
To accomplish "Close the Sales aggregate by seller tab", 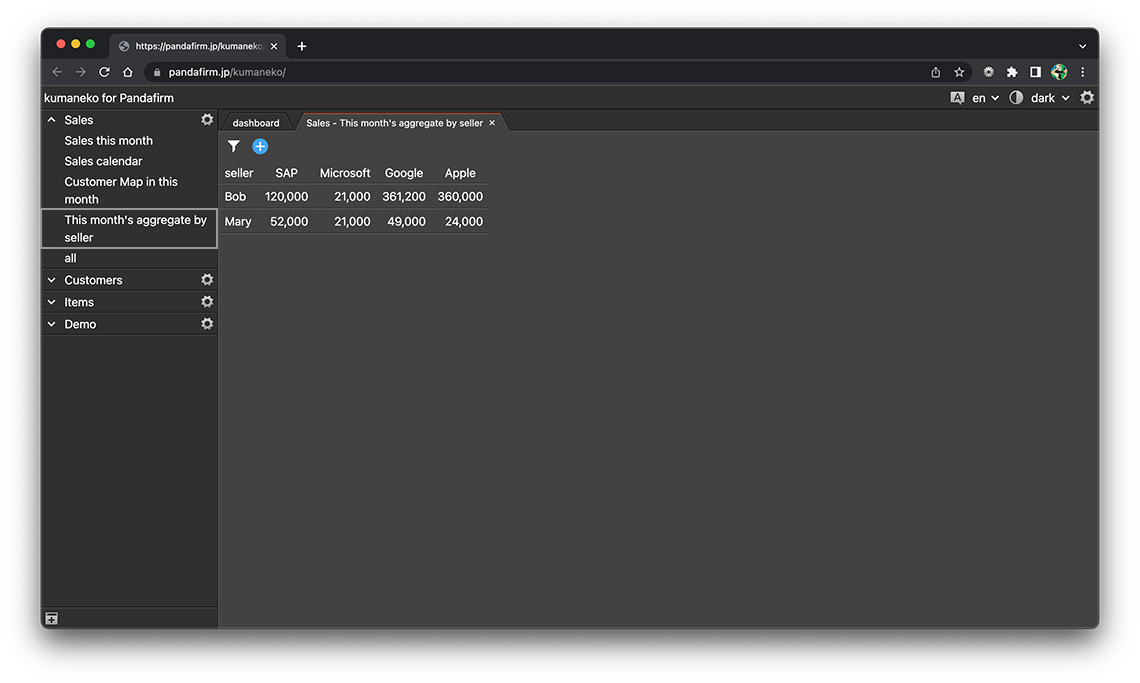I will [x=492, y=123].
